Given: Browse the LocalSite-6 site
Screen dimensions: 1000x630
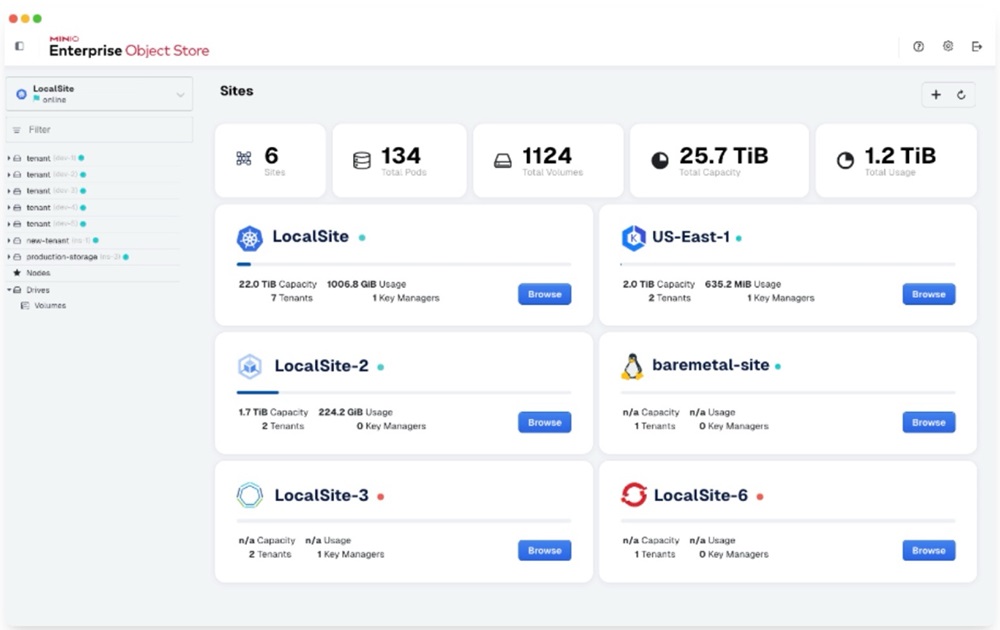Looking at the screenshot, I should 929,550.
